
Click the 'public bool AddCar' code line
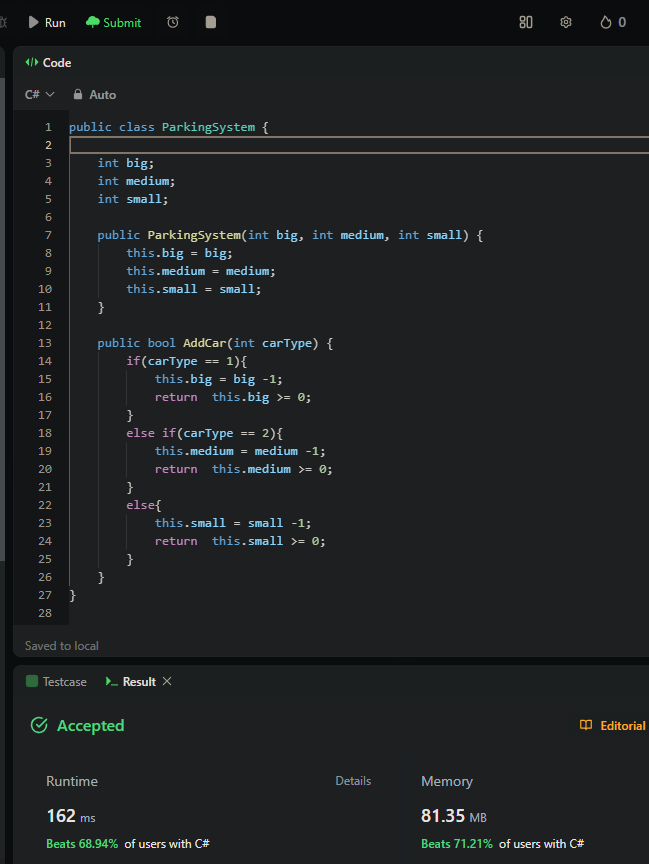[x=215, y=343]
